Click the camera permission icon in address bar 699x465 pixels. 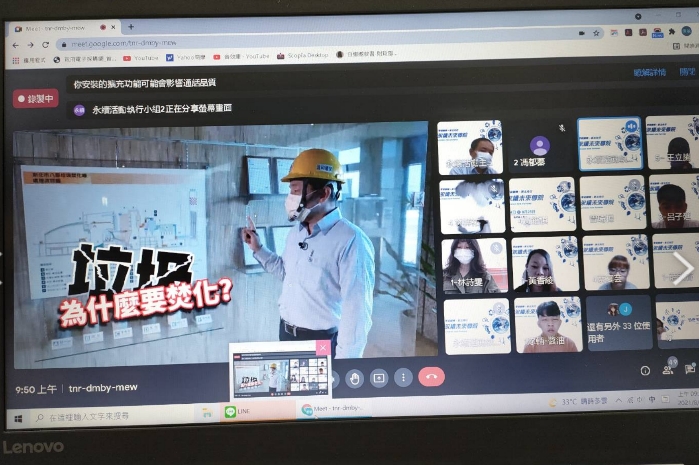[x=581, y=33]
